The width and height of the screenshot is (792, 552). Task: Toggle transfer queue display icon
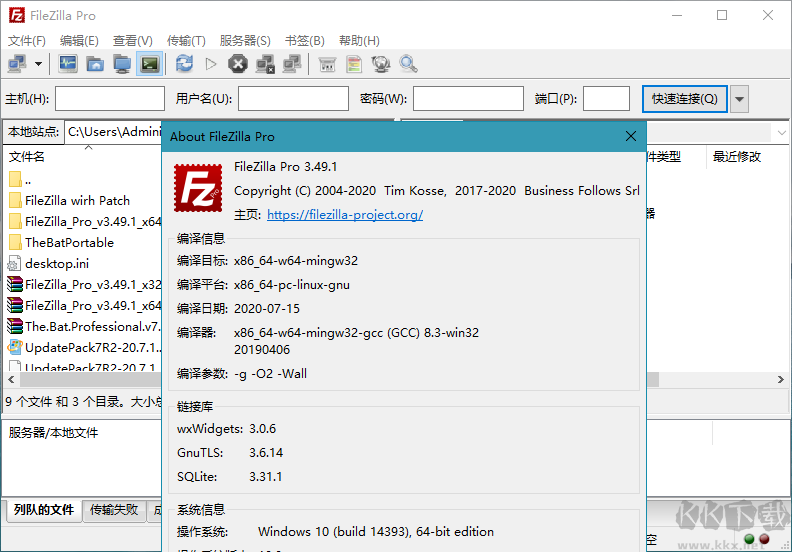point(150,64)
